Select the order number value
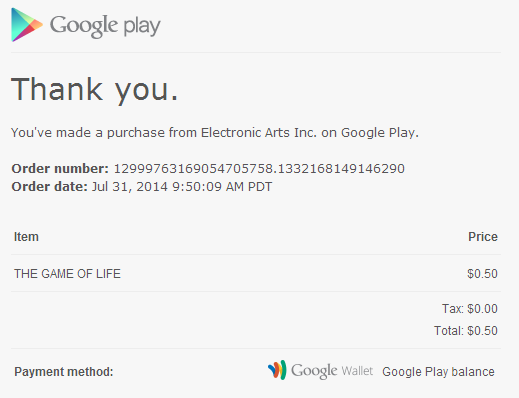 point(259,169)
